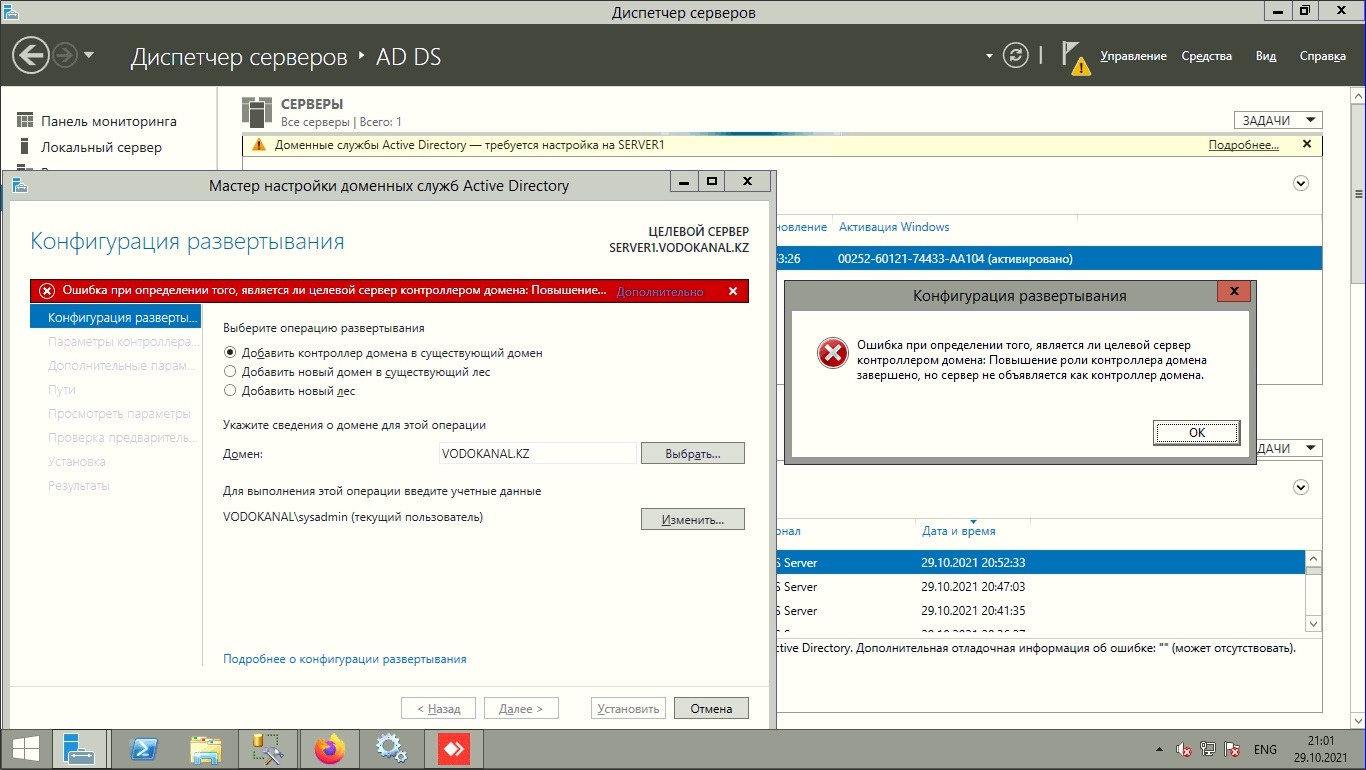Image resolution: width=1366 pixels, height=770 pixels.
Task: Open File Explorer taskbar icon
Action: (x=205, y=748)
